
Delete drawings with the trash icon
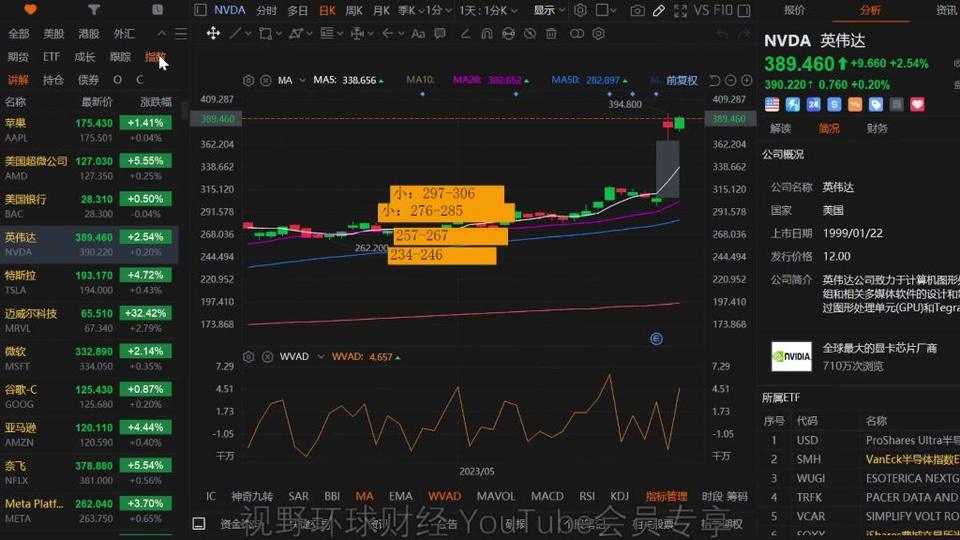551,33
